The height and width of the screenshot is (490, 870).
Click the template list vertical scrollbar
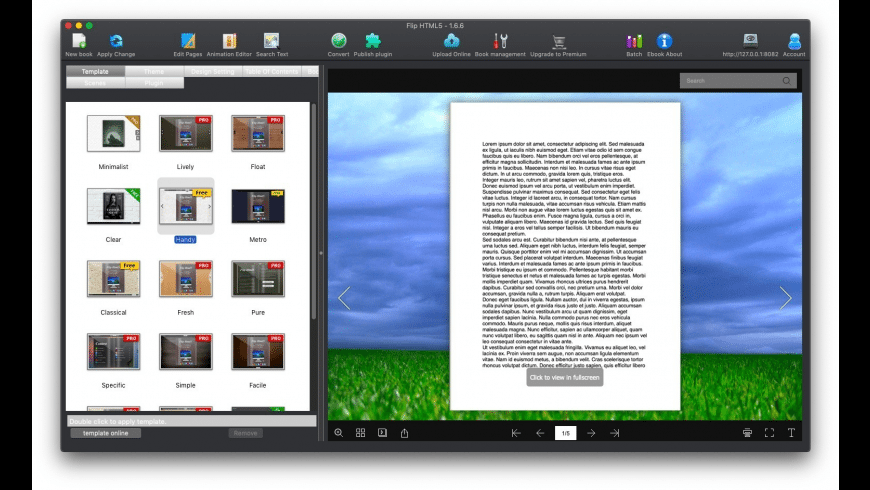pyautogui.click(x=314, y=211)
